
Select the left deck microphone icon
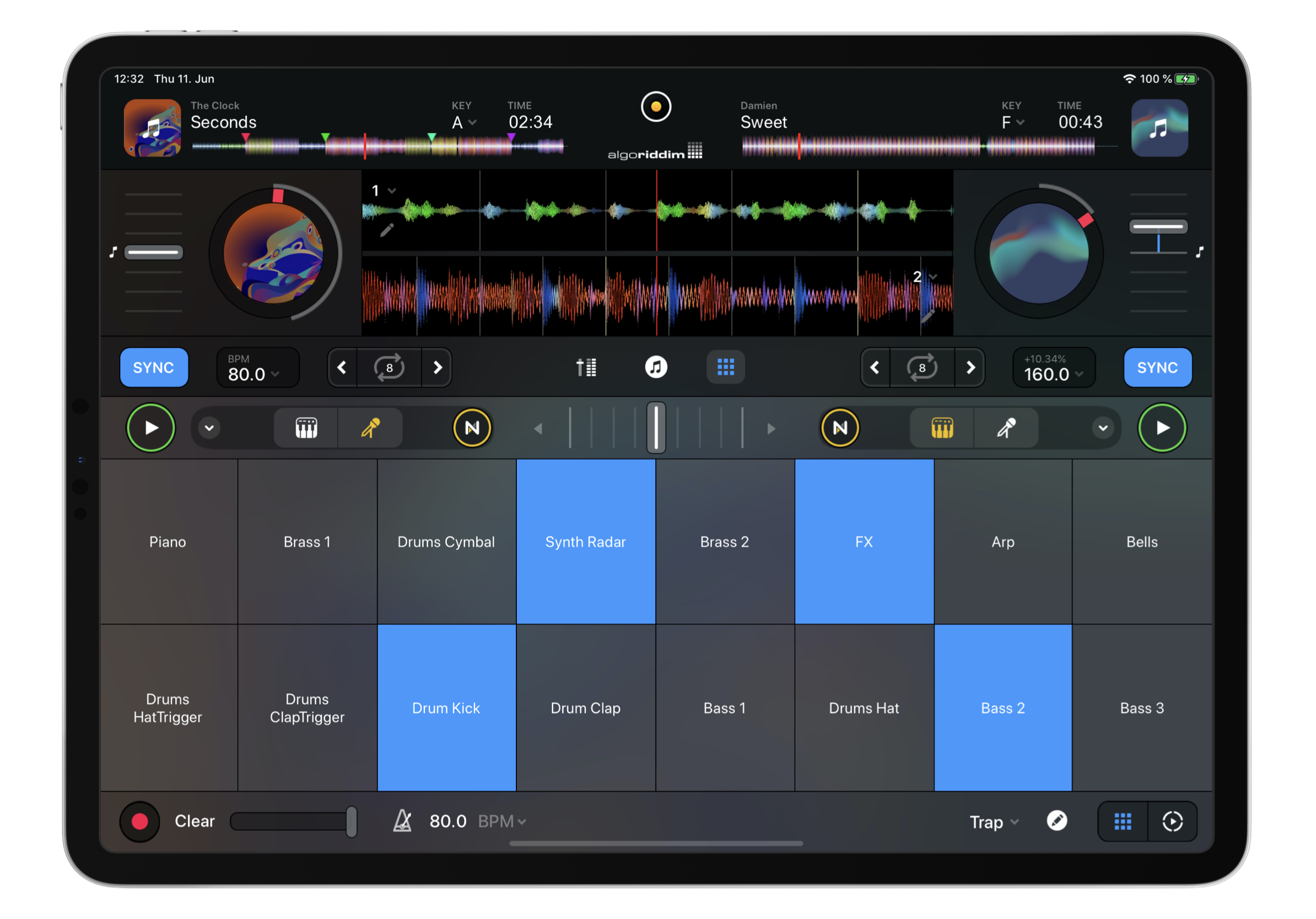pos(370,428)
